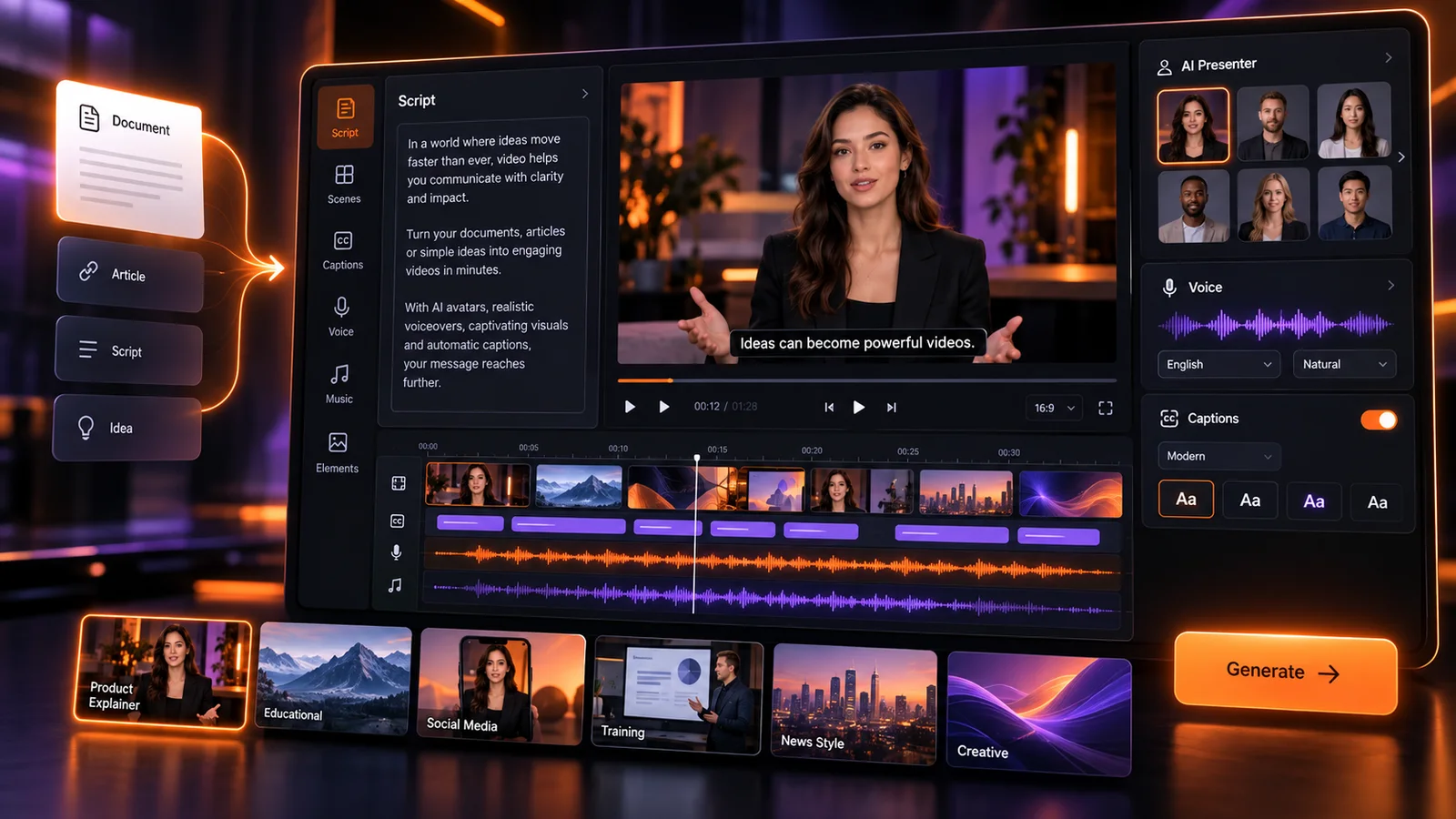The height and width of the screenshot is (819, 1456).
Task: Select the blonde female presenter avatar
Action: click(1273, 205)
